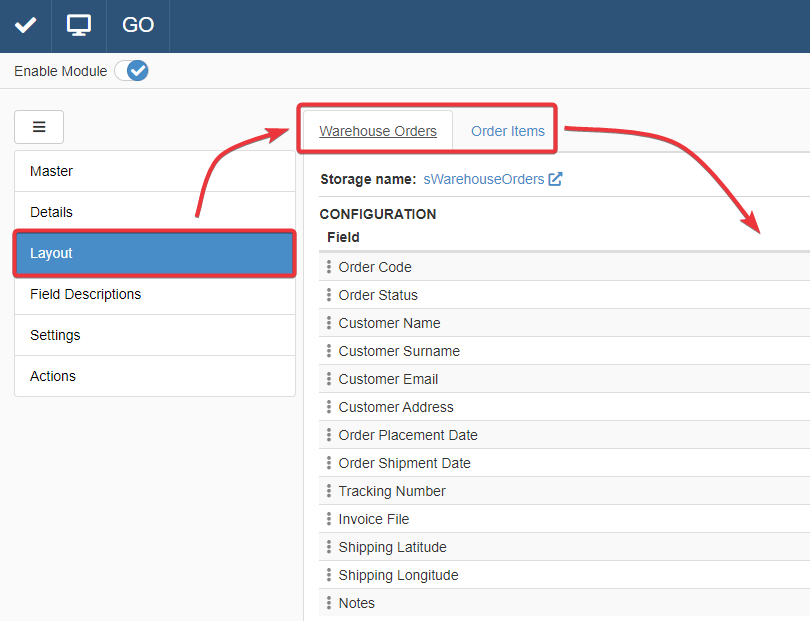810x621 pixels.
Task: Select the Layout menu item
Action: click(x=154, y=253)
